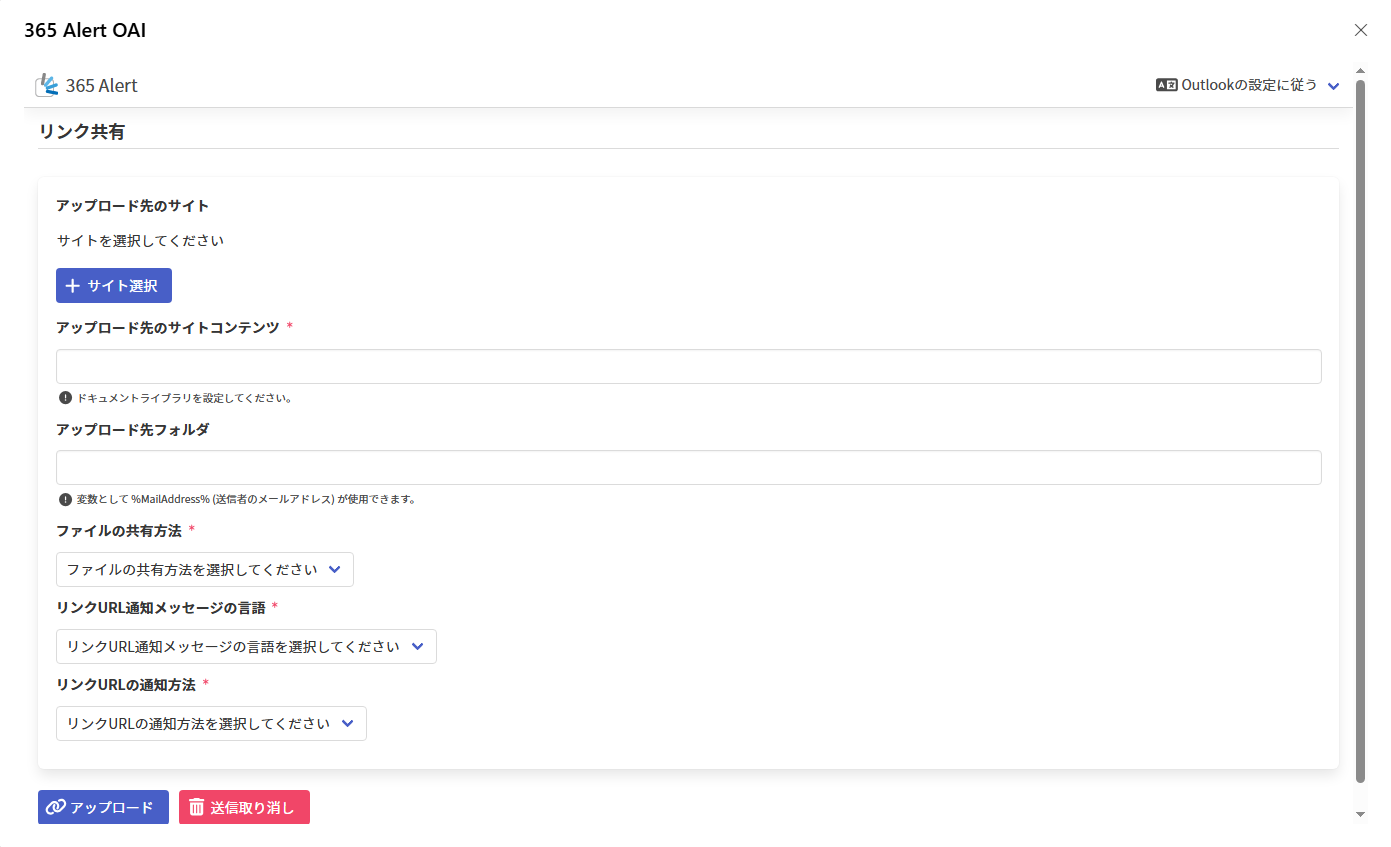
Task: Click the サイトを選択してください text
Action: [x=140, y=241]
